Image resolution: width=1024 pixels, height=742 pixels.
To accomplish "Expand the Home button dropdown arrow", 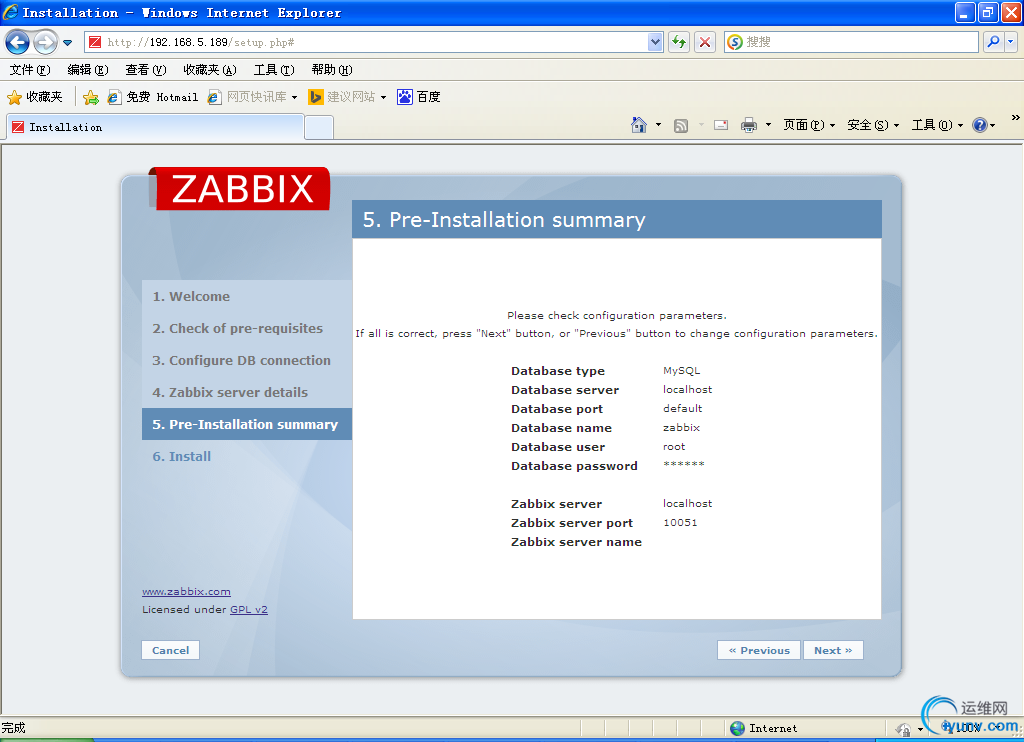I will point(658,125).
